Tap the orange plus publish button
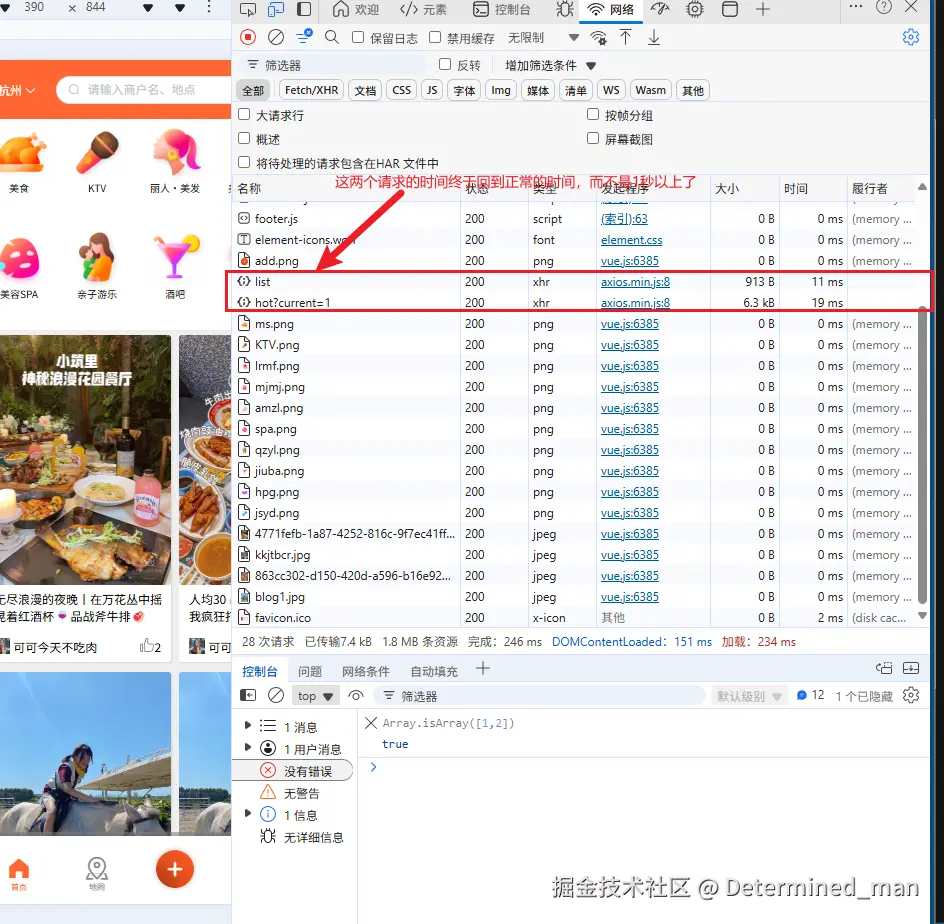 (175, 869)
